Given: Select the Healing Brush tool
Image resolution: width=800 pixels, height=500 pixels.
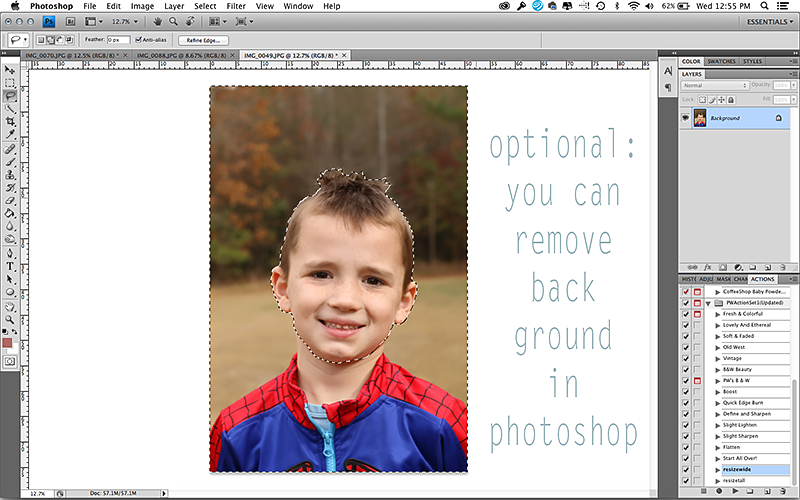Looking at the screenshot, I should pyautogui.click(x=10, y=149).
